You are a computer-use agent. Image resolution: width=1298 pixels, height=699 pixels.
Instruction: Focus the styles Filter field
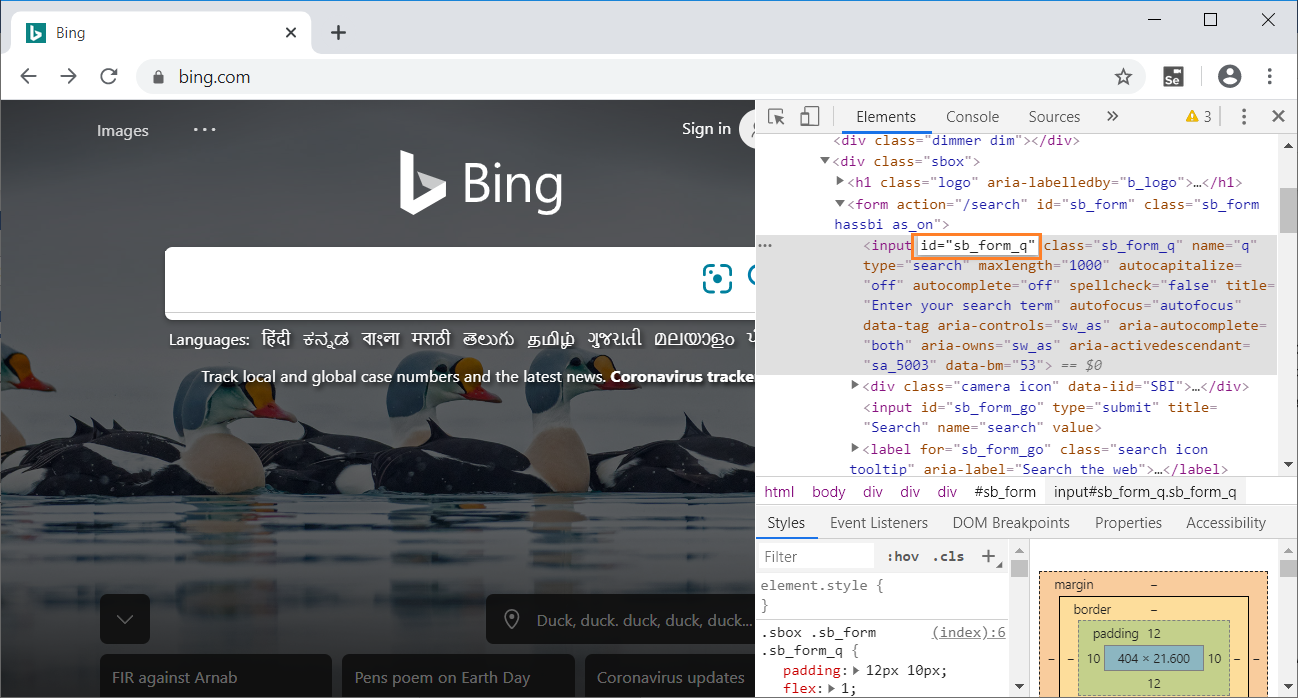816,557
